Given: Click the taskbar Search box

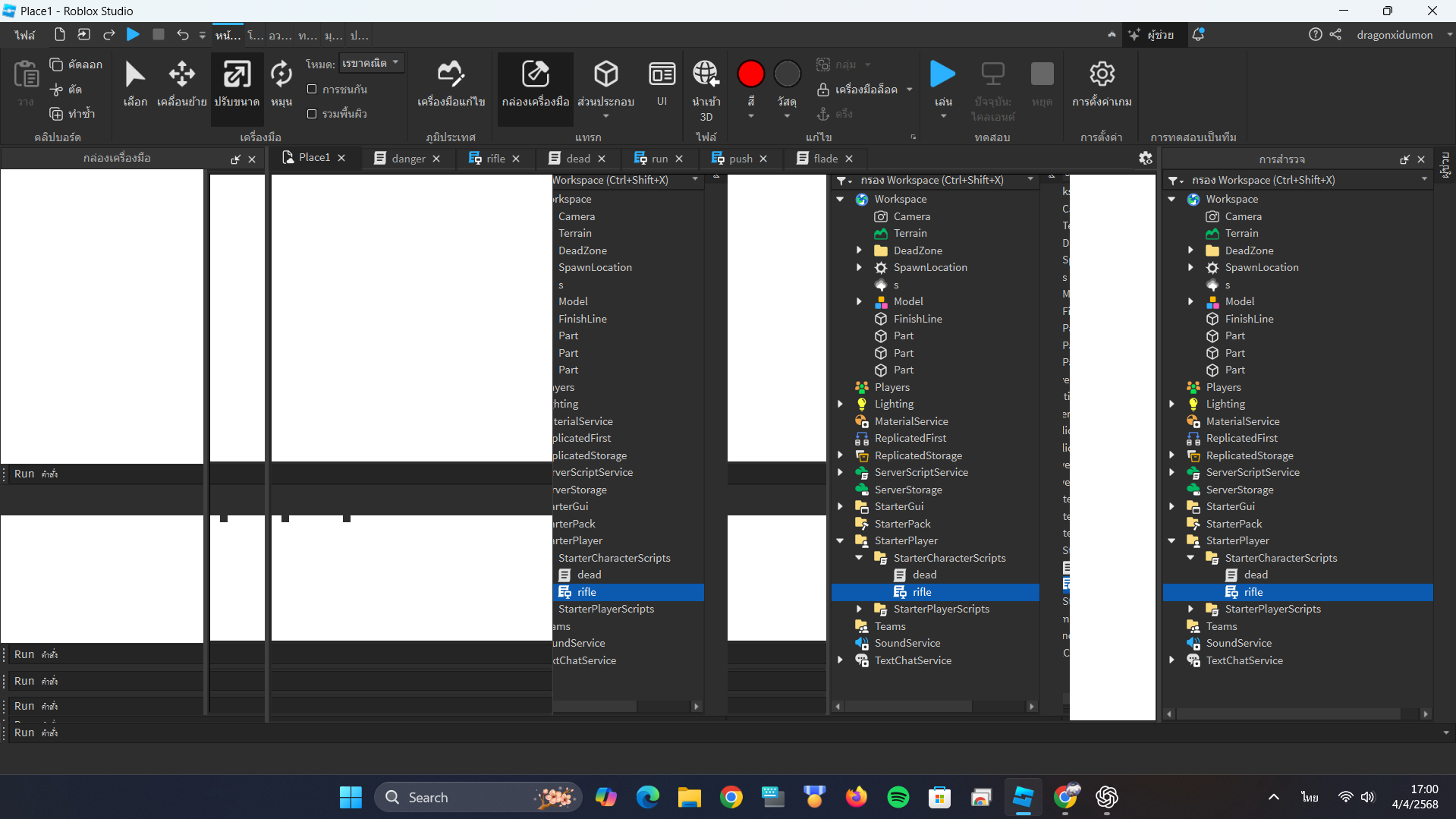Looking at the screenshot, I should tap(478, 797).
